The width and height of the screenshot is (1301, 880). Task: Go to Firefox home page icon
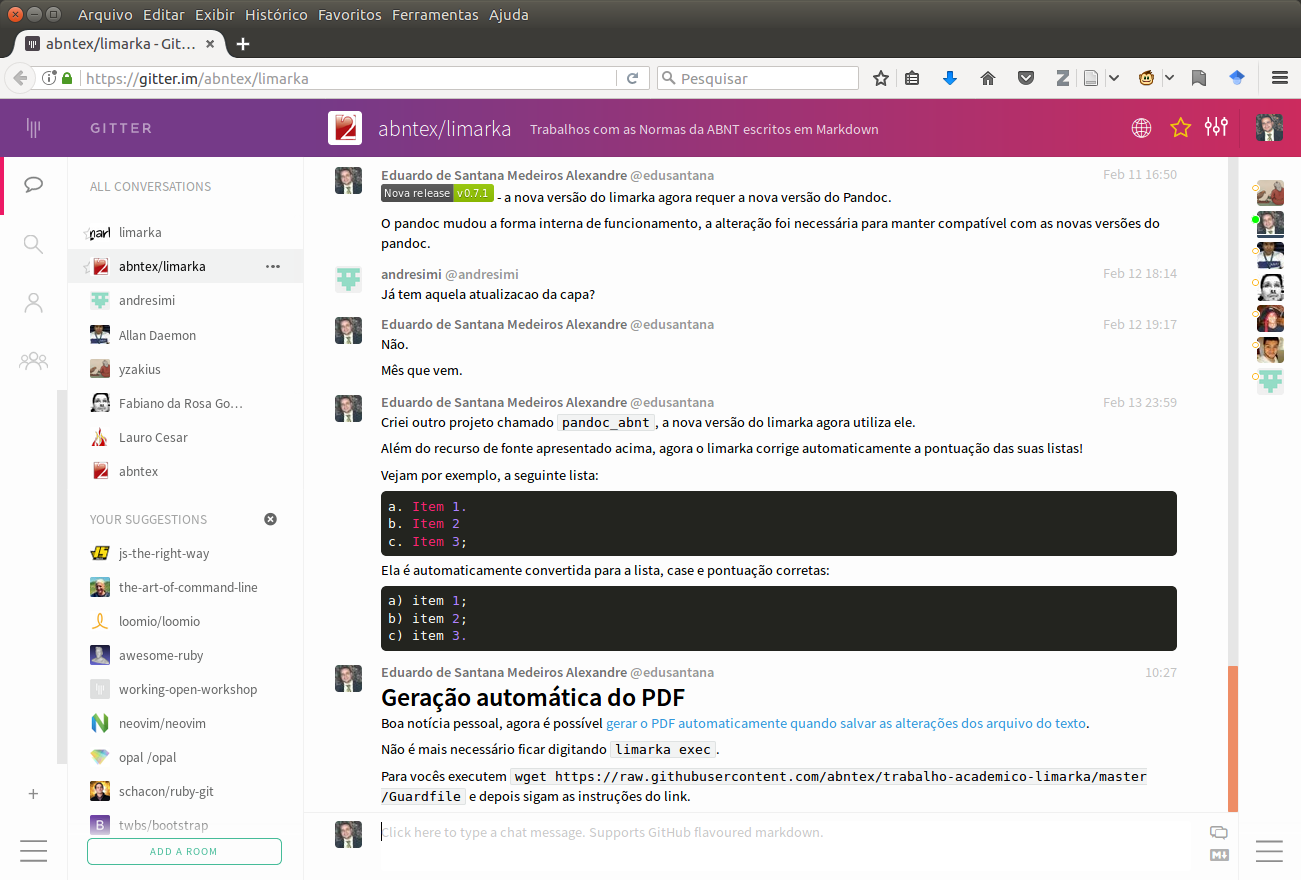pyautogui.click(x=988, y=78)
